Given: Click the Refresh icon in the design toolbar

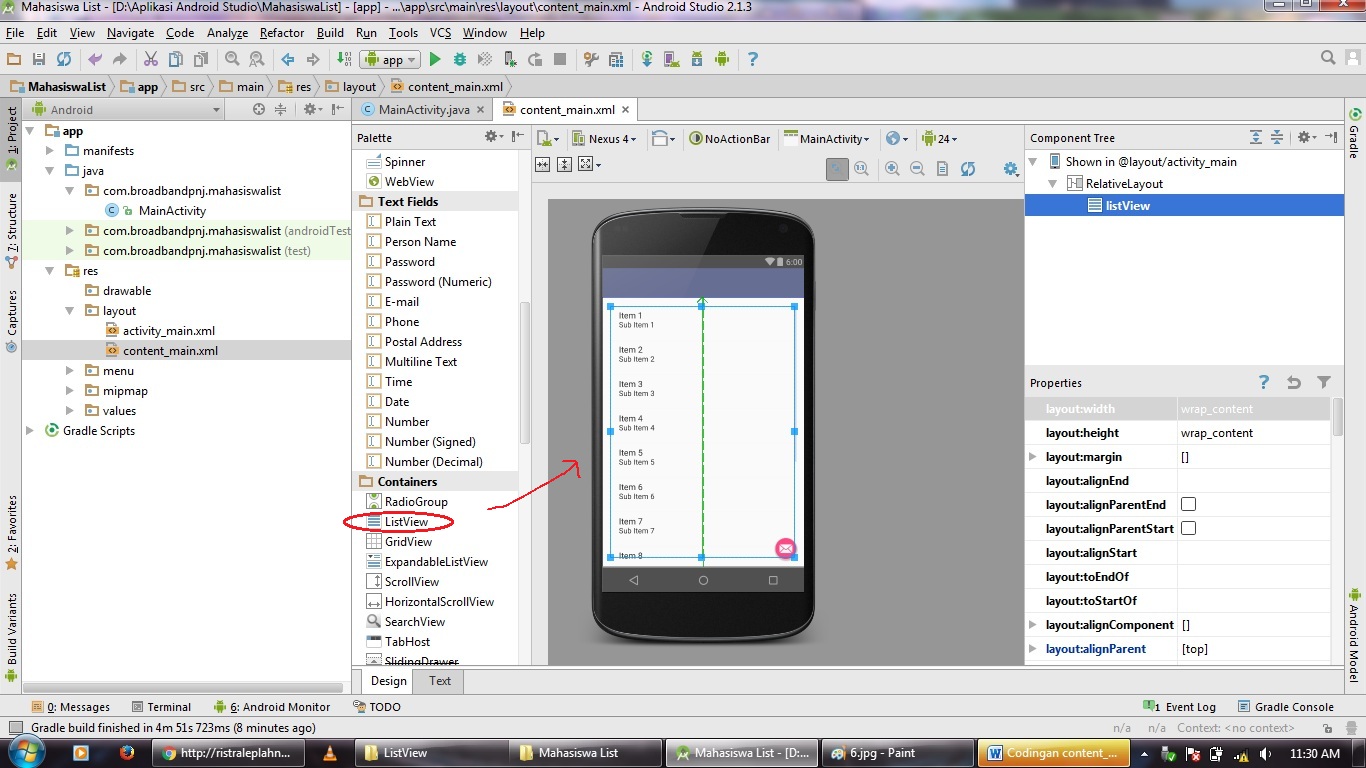Looking at the screenshot, I should 968,169.
